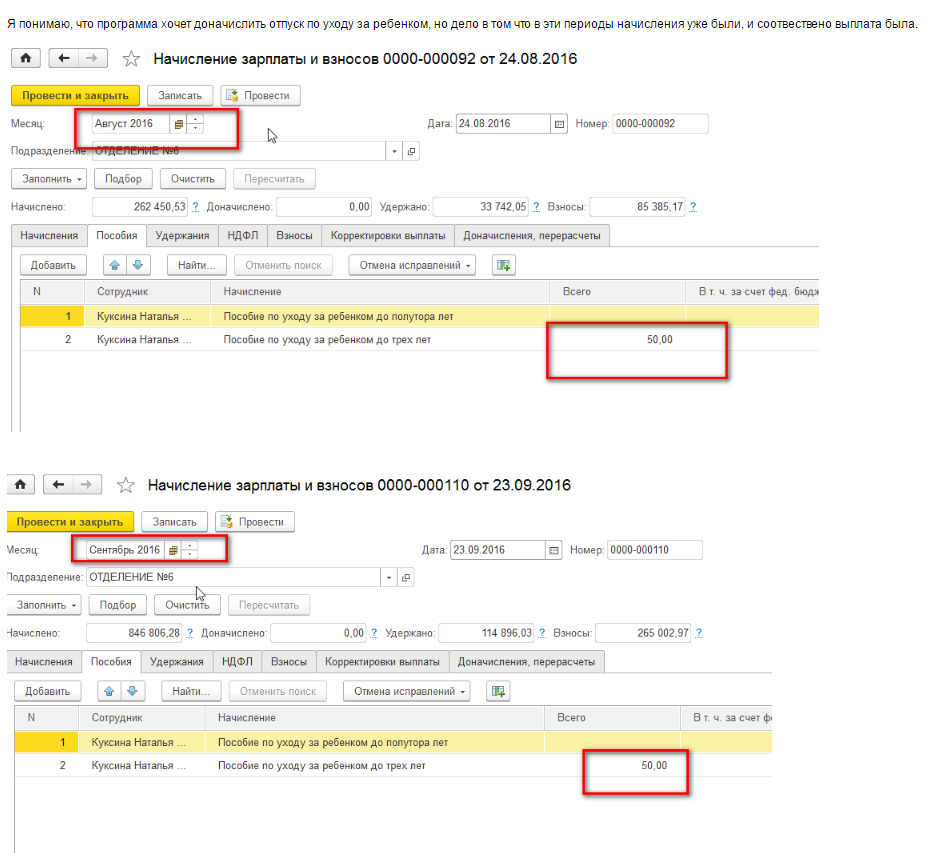Click help question mark next to 262 450,53

click(195, 207)
